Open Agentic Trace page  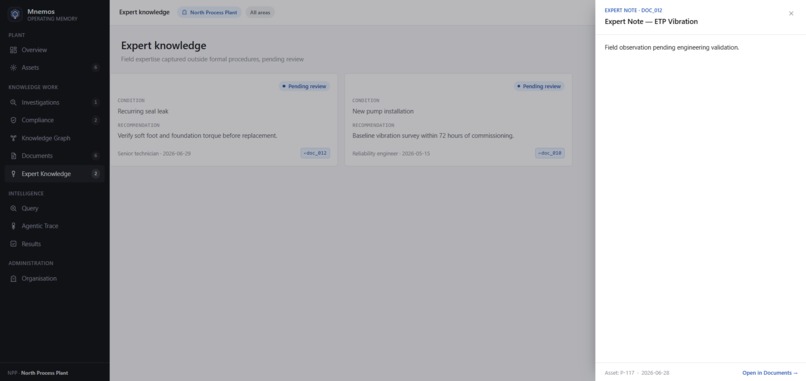pos(54,226)
